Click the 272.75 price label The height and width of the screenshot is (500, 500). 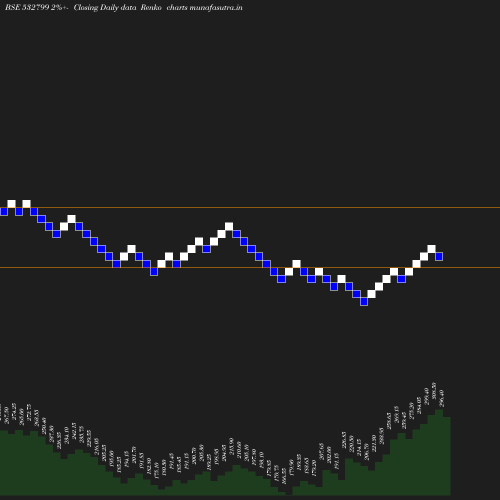pyautogui.click(x=29, y=413)
